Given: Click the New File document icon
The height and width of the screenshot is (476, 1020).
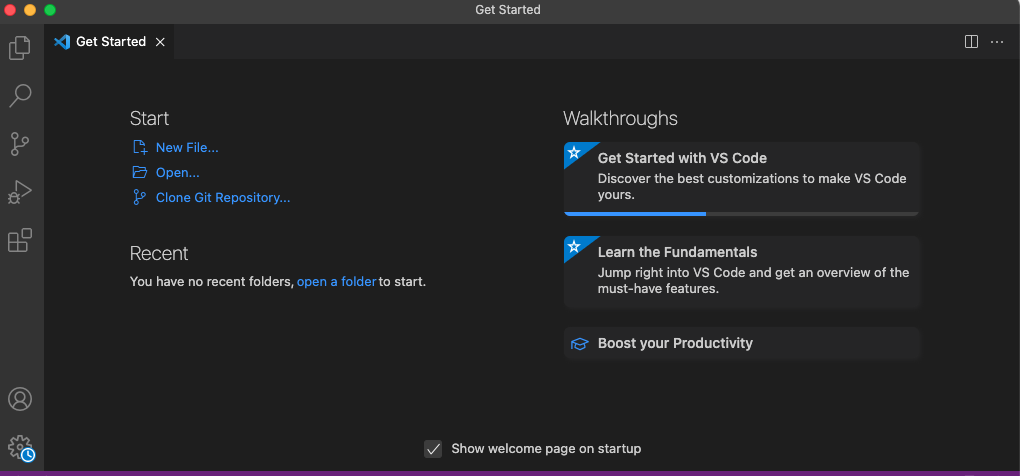Looking at the screenshot, I should pos(140,148).
